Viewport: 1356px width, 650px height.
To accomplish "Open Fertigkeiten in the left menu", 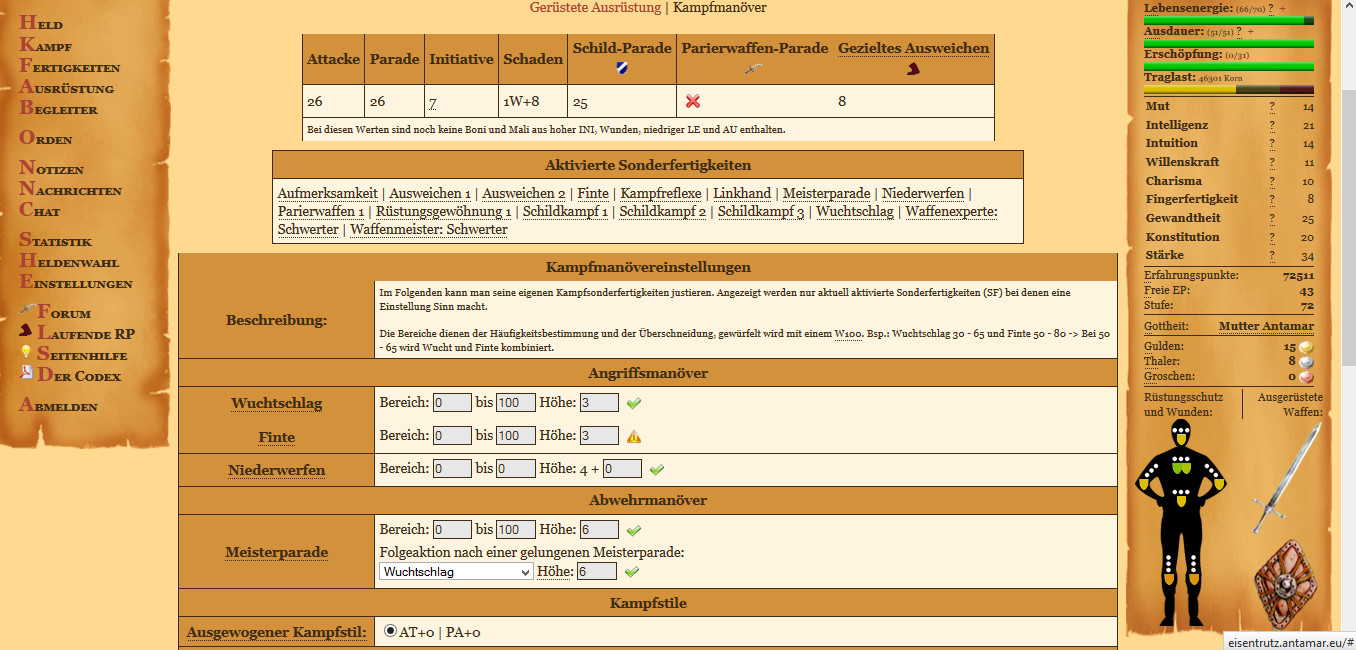I will tap(70, 67).
